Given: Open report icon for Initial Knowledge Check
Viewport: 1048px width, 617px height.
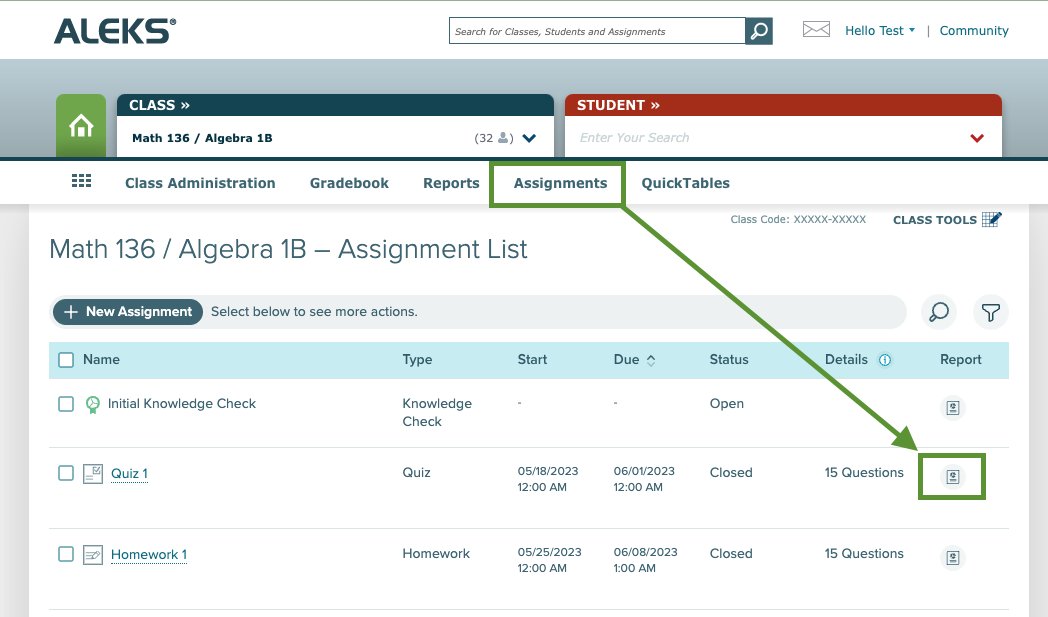Looking at the screenshot, I should 953,408.
